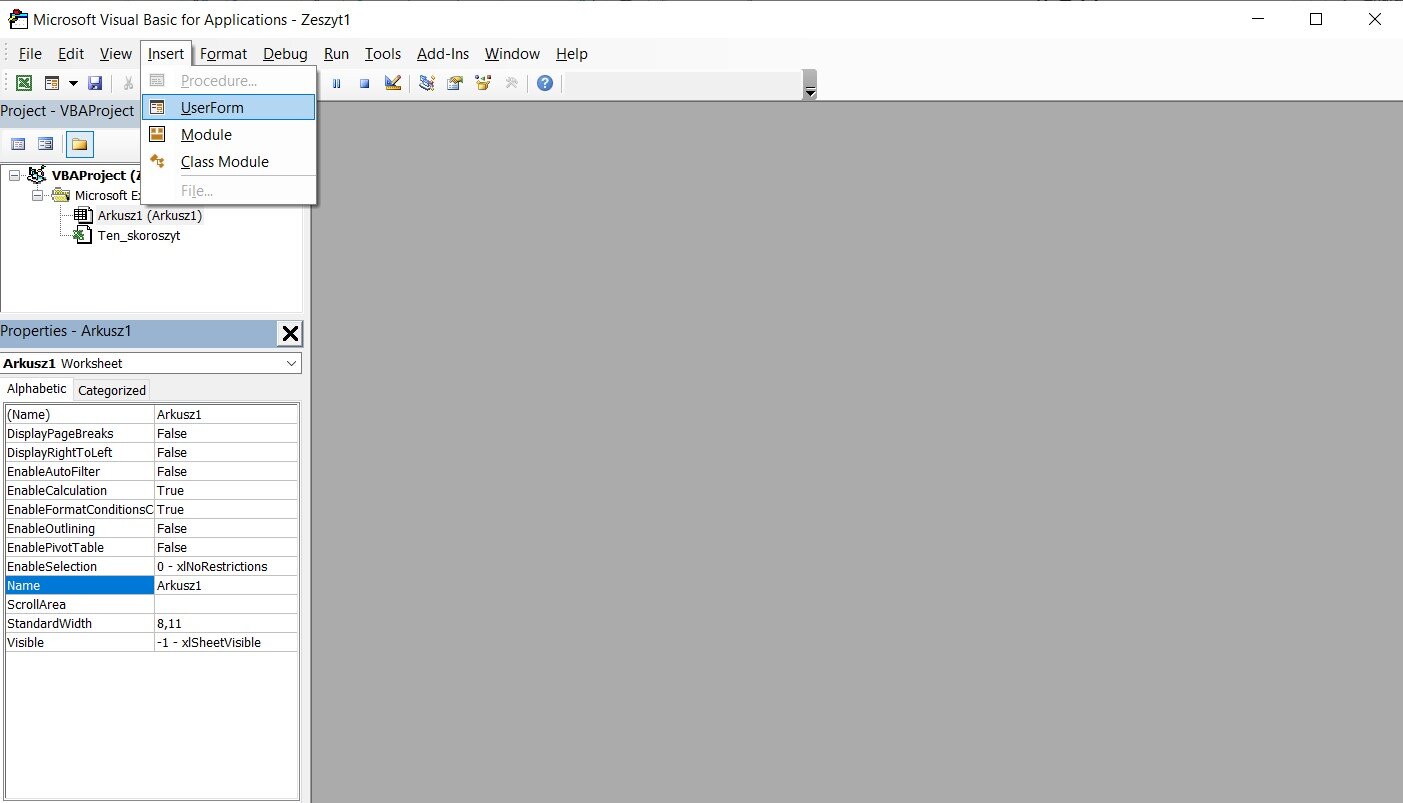Close the open Insert menu
This screenshot has width=1403, height=803.
[x=166, y=54]
